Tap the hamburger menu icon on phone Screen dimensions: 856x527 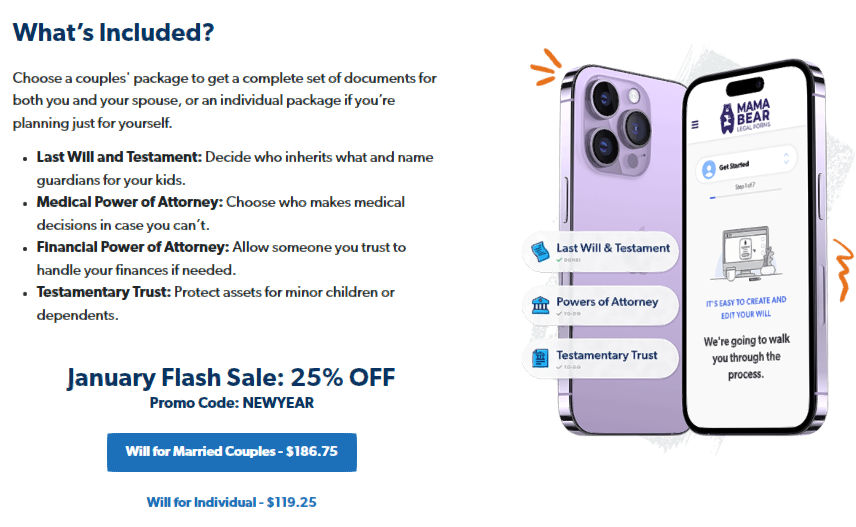(x=696, y=125)
